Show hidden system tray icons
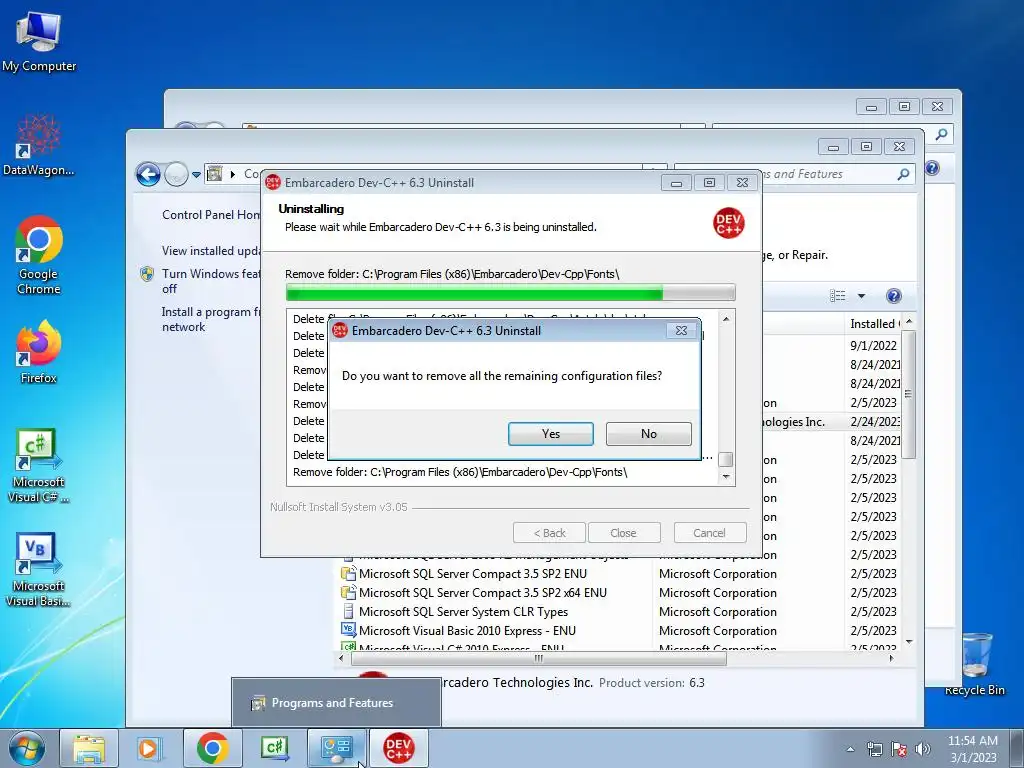Viewport: 1024px width, 768px height. pos(850,749)
